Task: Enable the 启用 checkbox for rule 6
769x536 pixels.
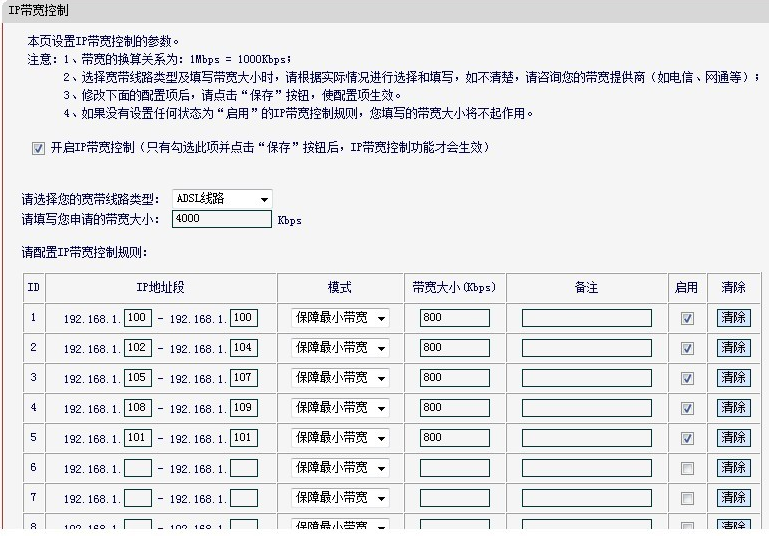Action: point(687,468)
